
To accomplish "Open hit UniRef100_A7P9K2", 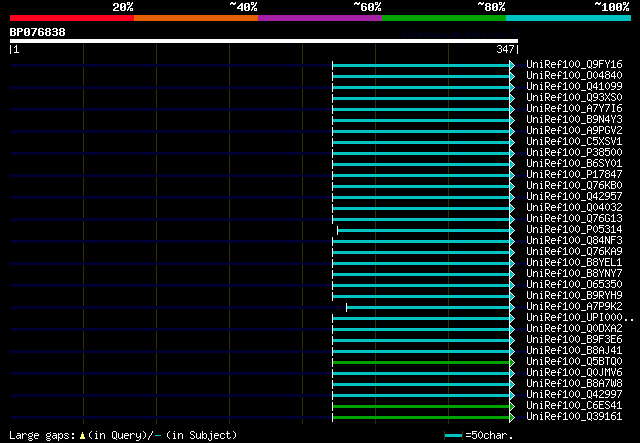I will [x=574, y=307].
